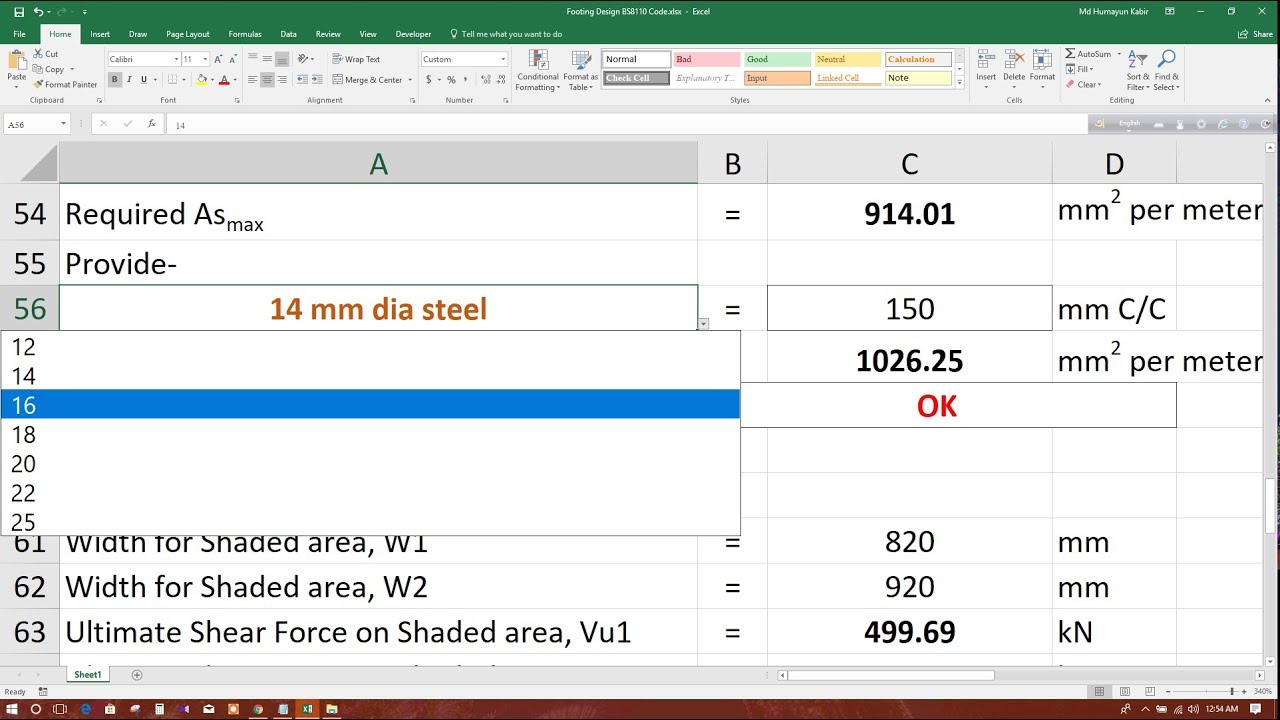Click the Share button
The width and height of the screenshot is (1280, 720).
[1255, 34]
